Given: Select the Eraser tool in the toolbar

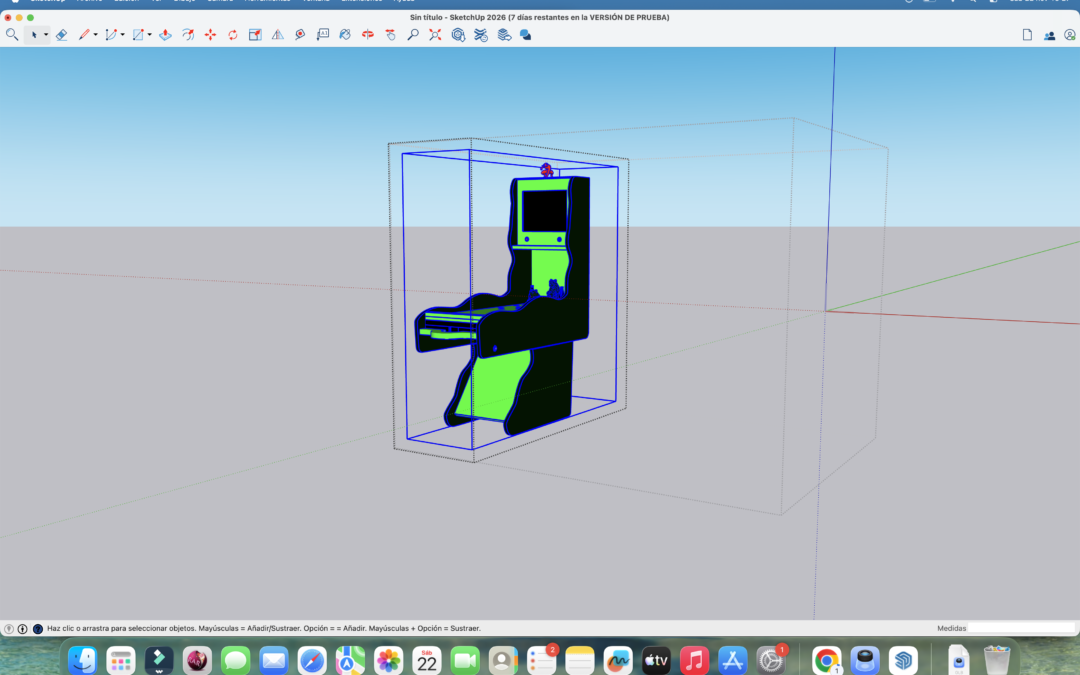Looking at the screenshot, I should tap(61, 35).
